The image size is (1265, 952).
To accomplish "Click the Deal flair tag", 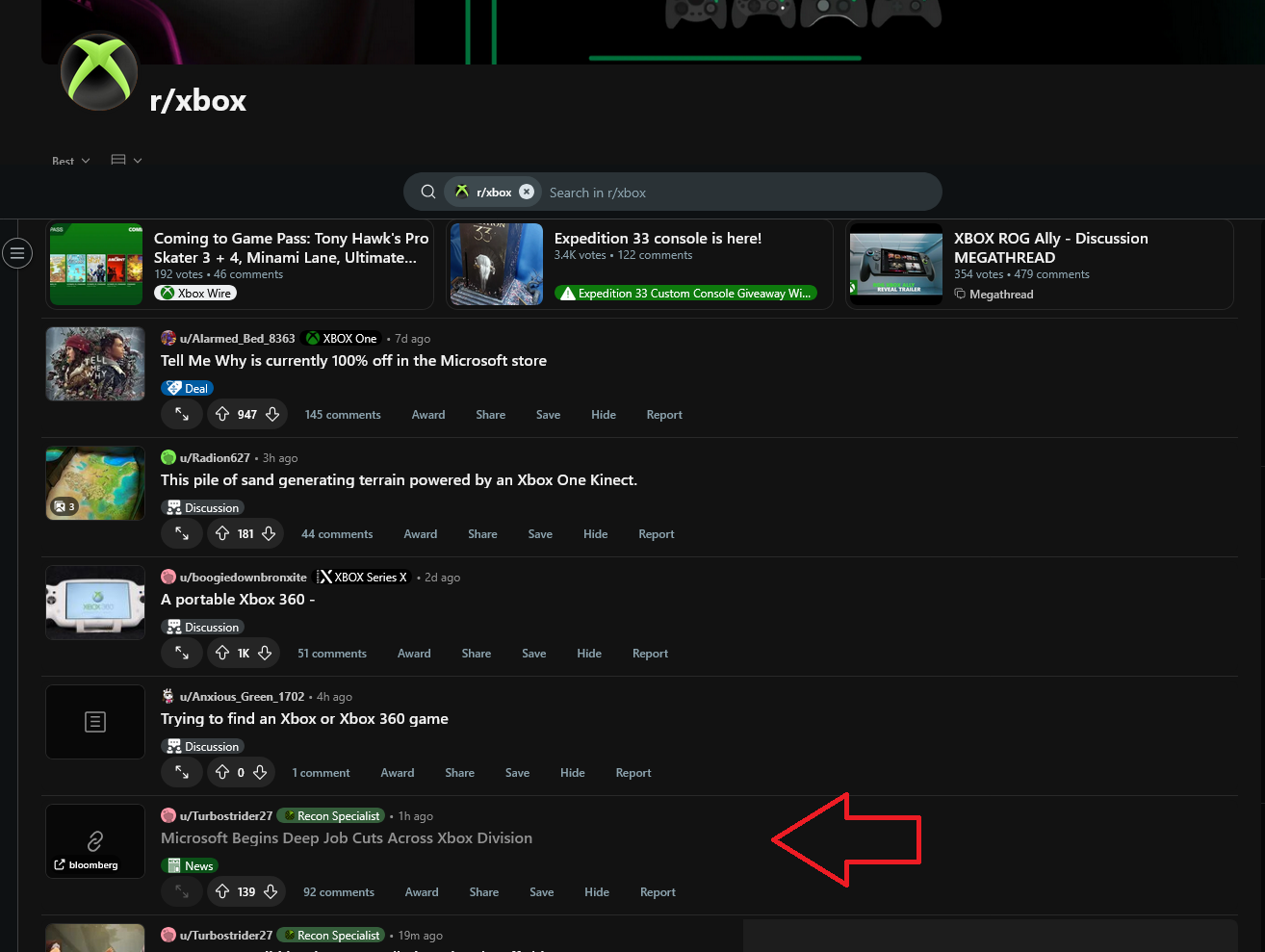I will pos(187,388).
